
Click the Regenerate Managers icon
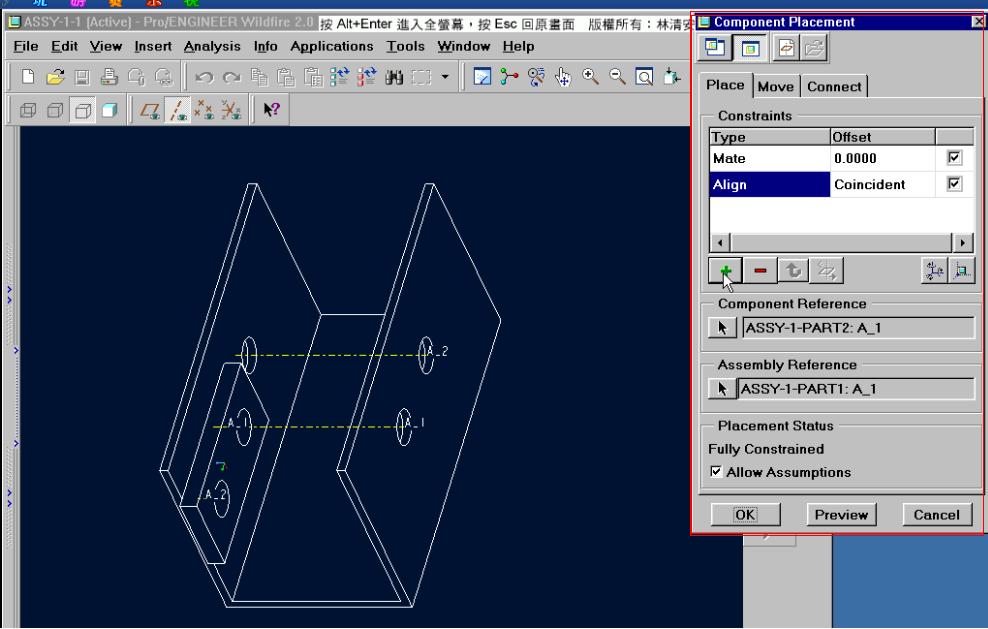click(366, 77)
